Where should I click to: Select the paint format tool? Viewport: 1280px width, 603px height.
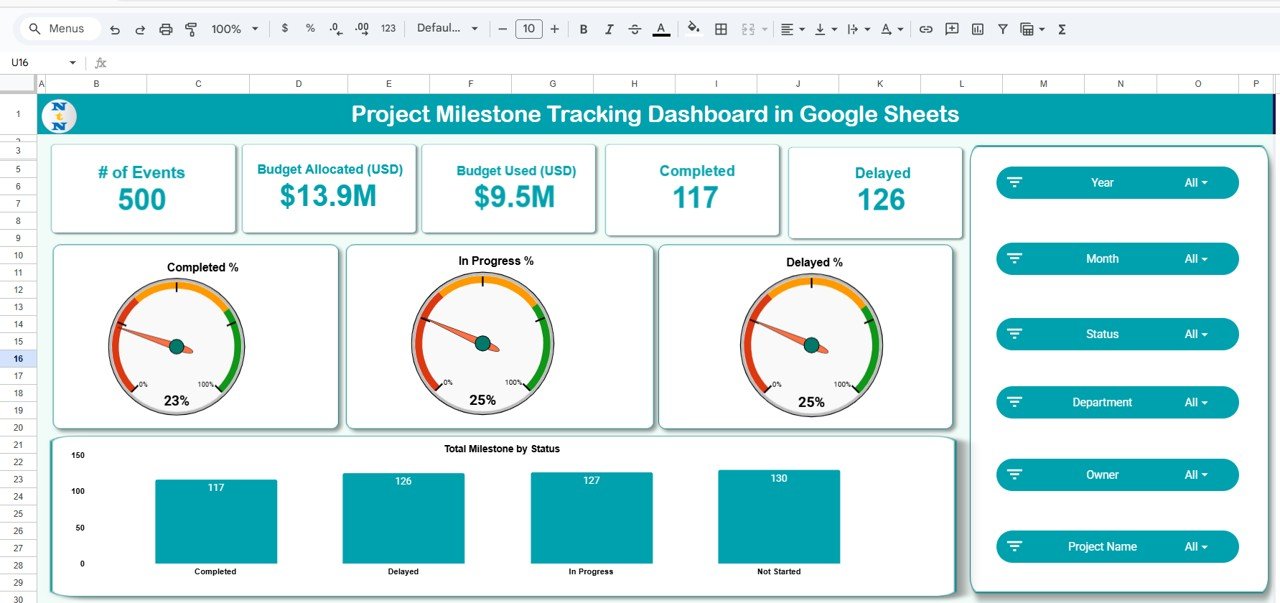pos(190,29)
